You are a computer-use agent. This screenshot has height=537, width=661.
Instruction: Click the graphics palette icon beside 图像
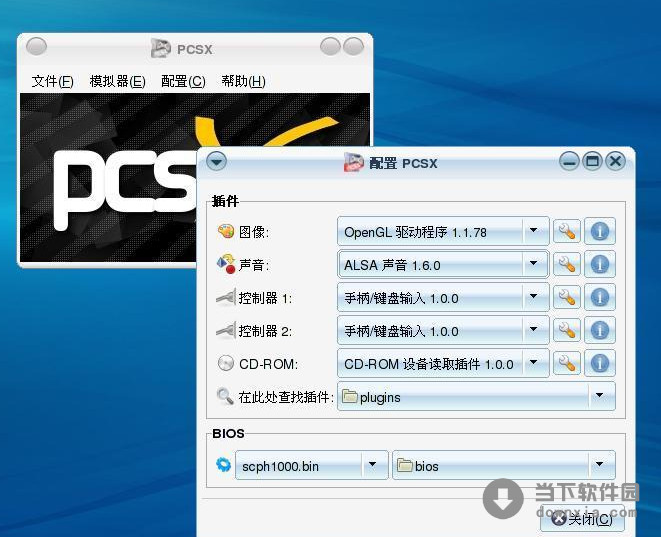tap(226, 231)
